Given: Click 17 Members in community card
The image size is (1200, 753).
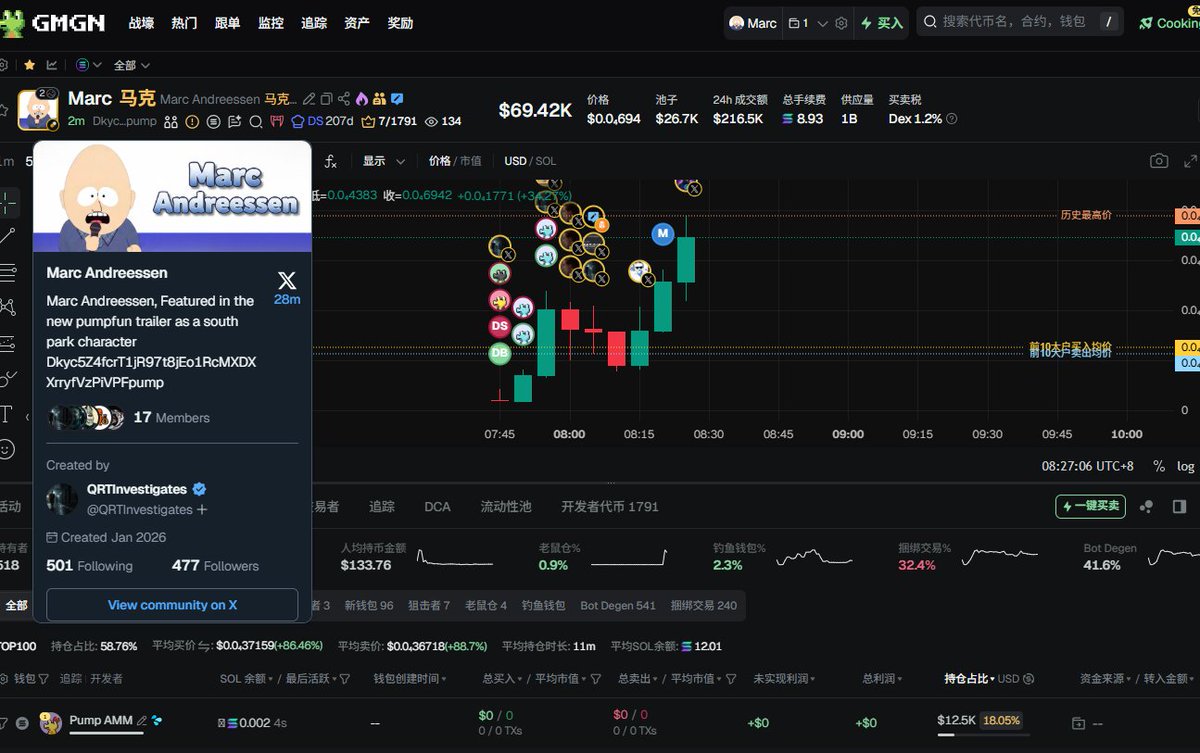Looking at the screenshot, I should (172, 417).
